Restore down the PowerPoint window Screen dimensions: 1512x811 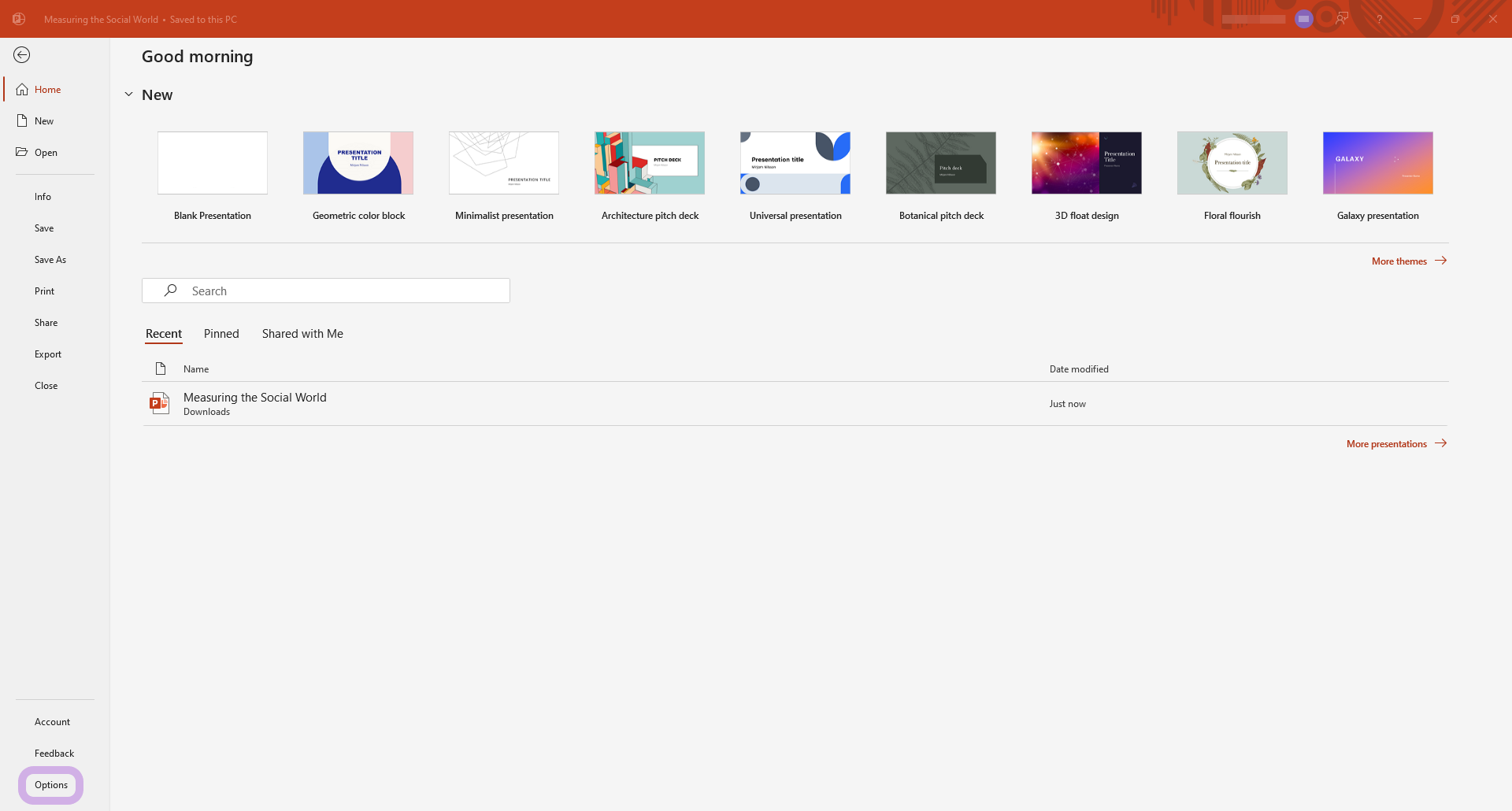(1455, 19)
